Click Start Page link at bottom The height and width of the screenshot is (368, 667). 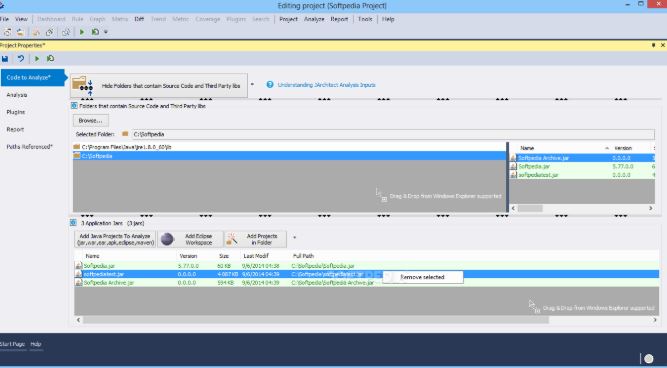pyautogui.click(x=12, y=344)
